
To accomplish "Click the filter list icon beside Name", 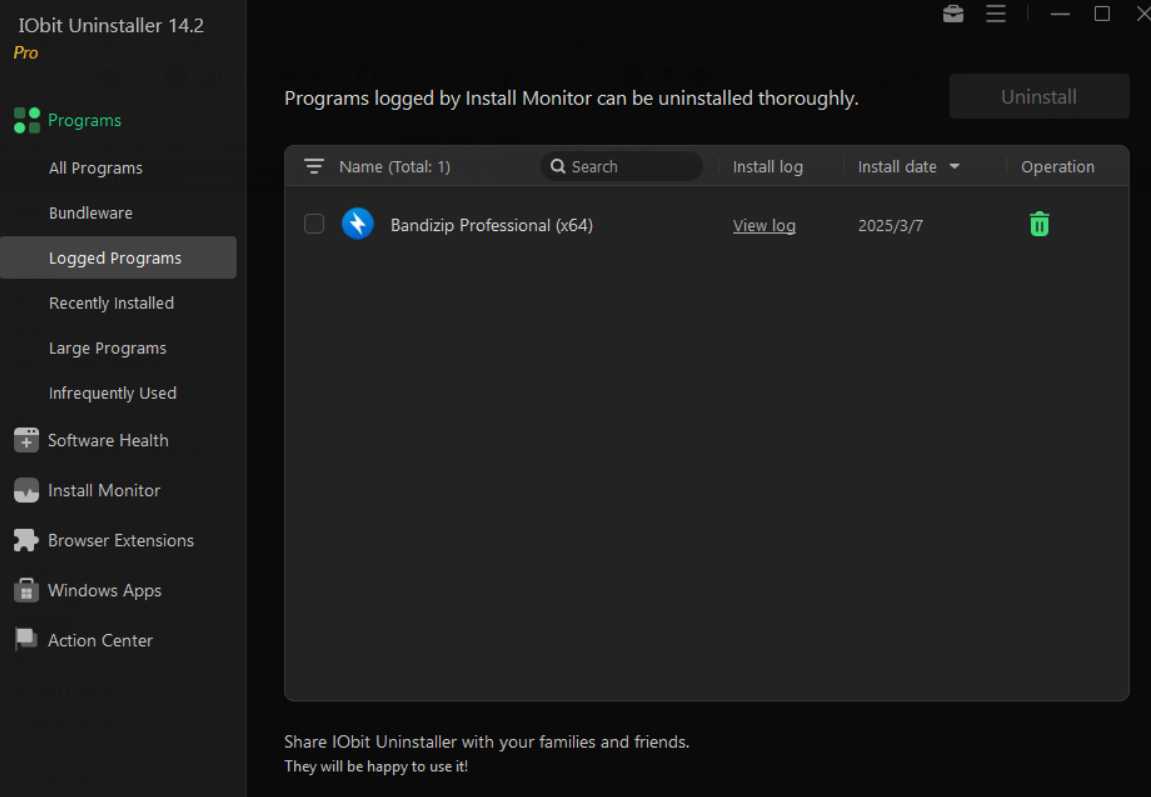I will (313, 167).
